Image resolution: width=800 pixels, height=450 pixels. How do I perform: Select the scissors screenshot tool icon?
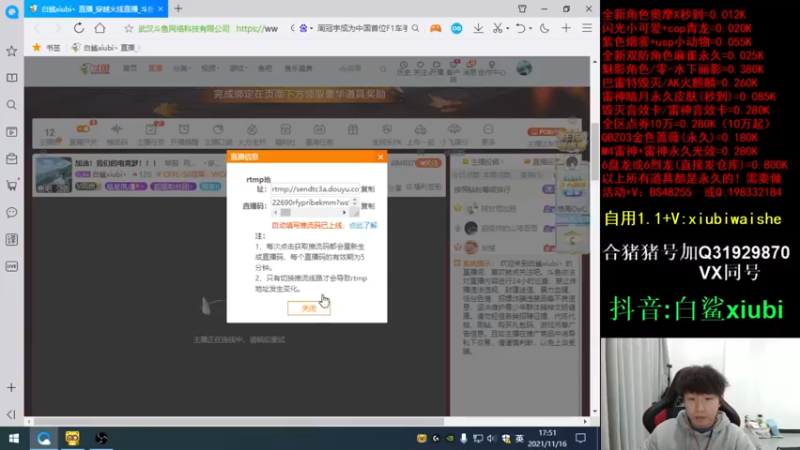click(497, 29)
